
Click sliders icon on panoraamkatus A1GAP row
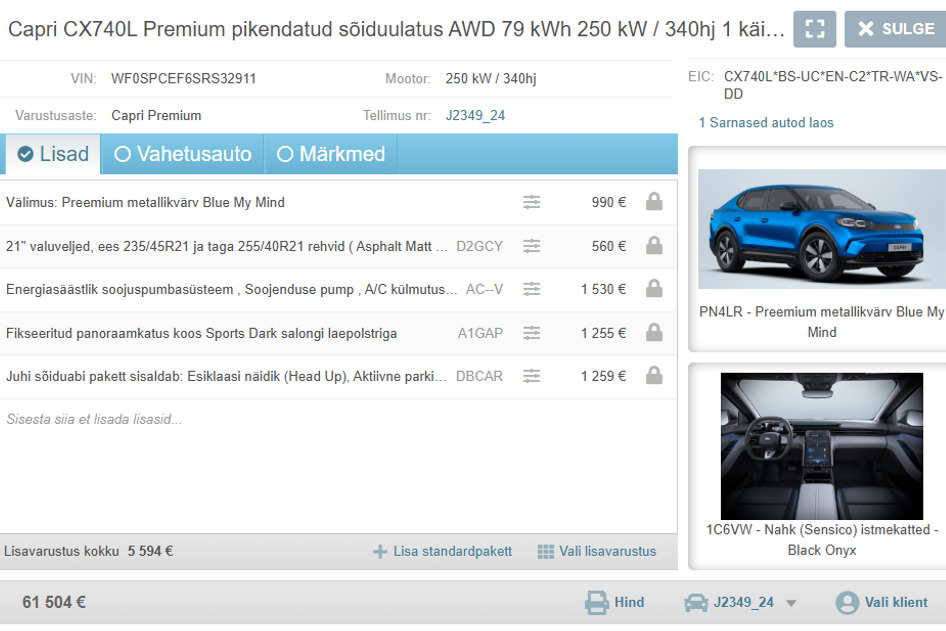coord(531,332)
